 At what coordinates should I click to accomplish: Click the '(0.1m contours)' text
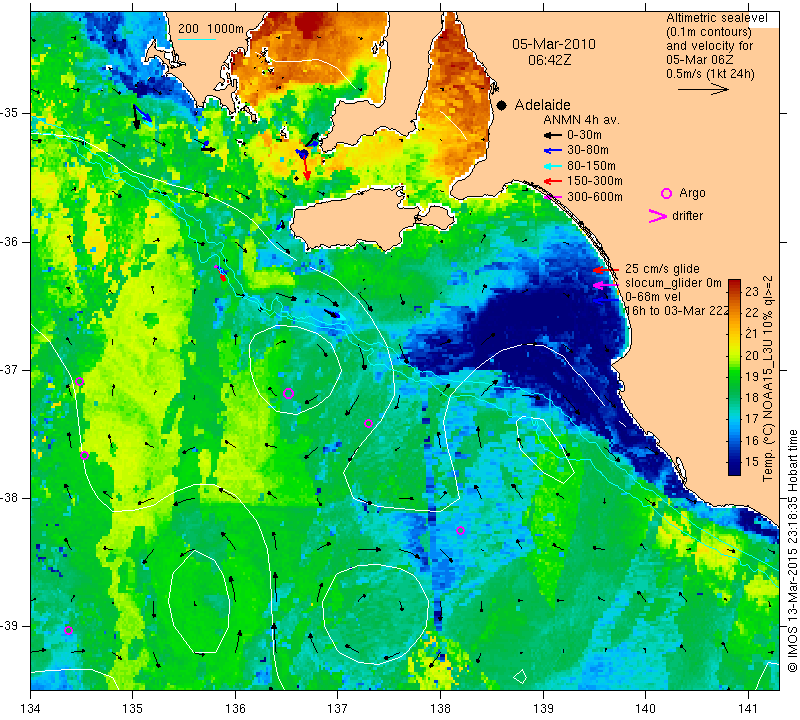[x=708, y=32]
